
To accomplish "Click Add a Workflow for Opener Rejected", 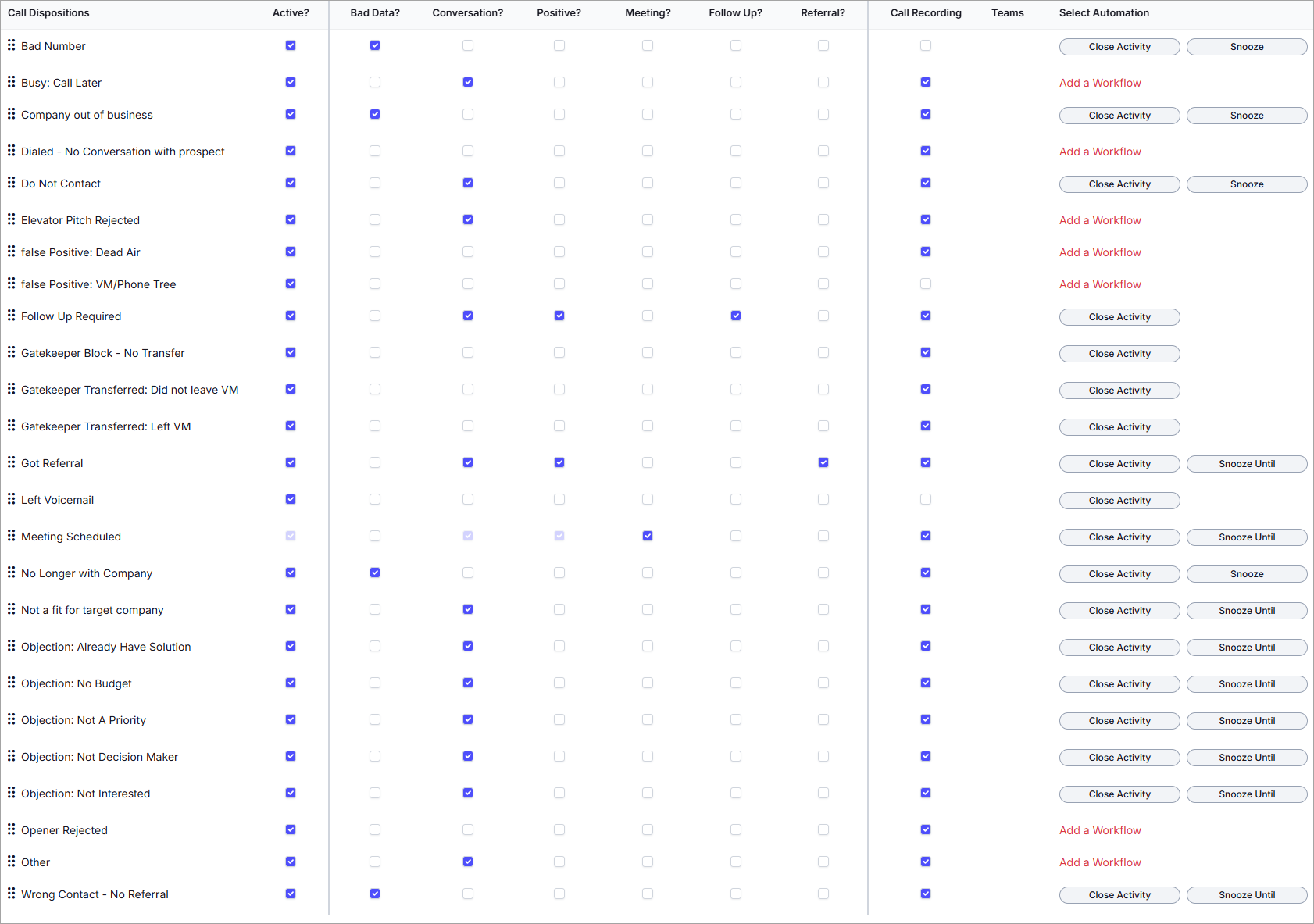I will [1100, 830].
